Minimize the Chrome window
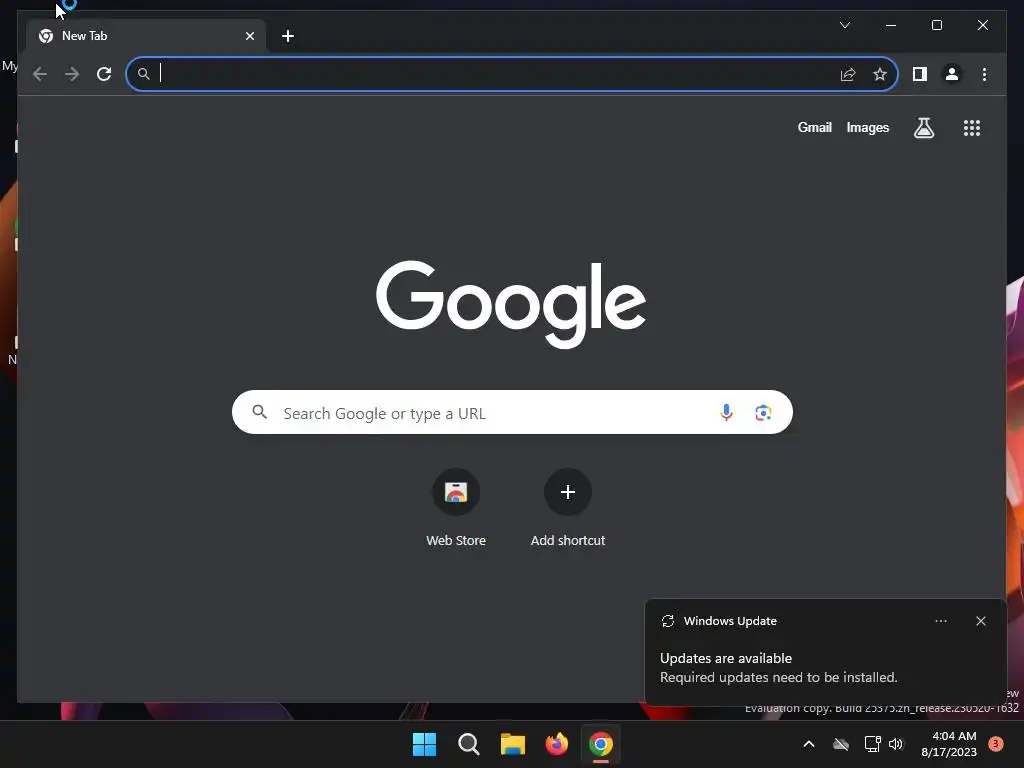1024x768 pixels. (891, 25)
